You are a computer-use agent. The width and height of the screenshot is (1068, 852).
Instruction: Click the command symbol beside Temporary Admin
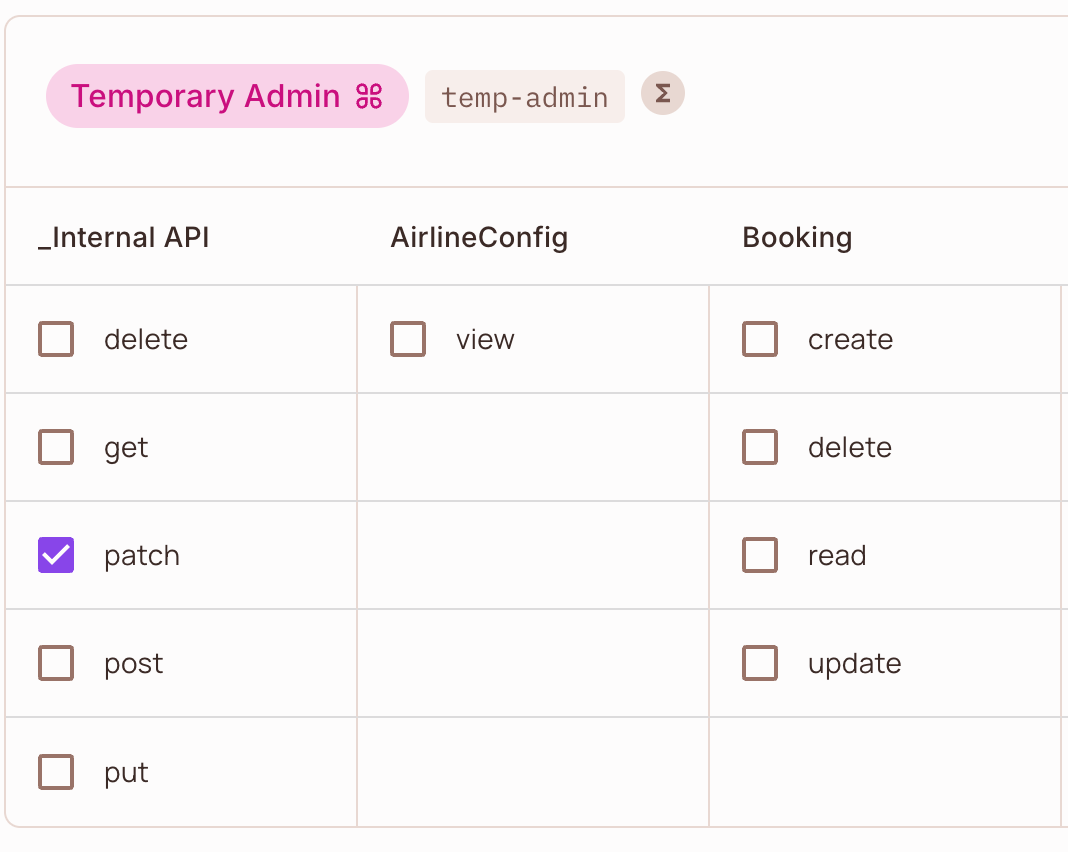pyautogui.click(x=369, y=96)
